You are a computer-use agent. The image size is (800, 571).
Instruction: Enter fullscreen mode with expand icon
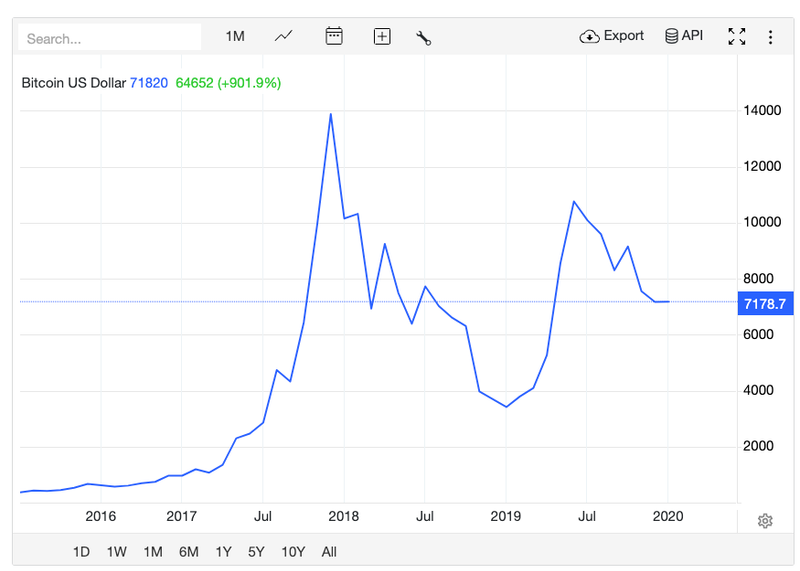(737, 36)
